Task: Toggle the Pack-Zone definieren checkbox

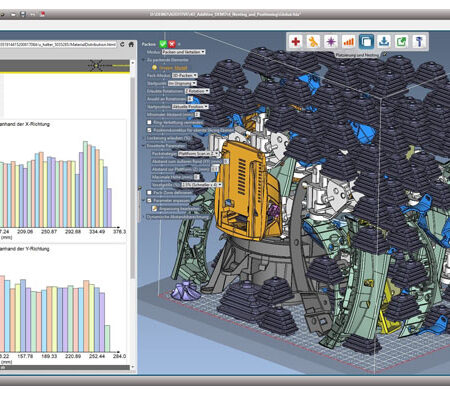Action: pyautogui.click(x=149, y=192)
